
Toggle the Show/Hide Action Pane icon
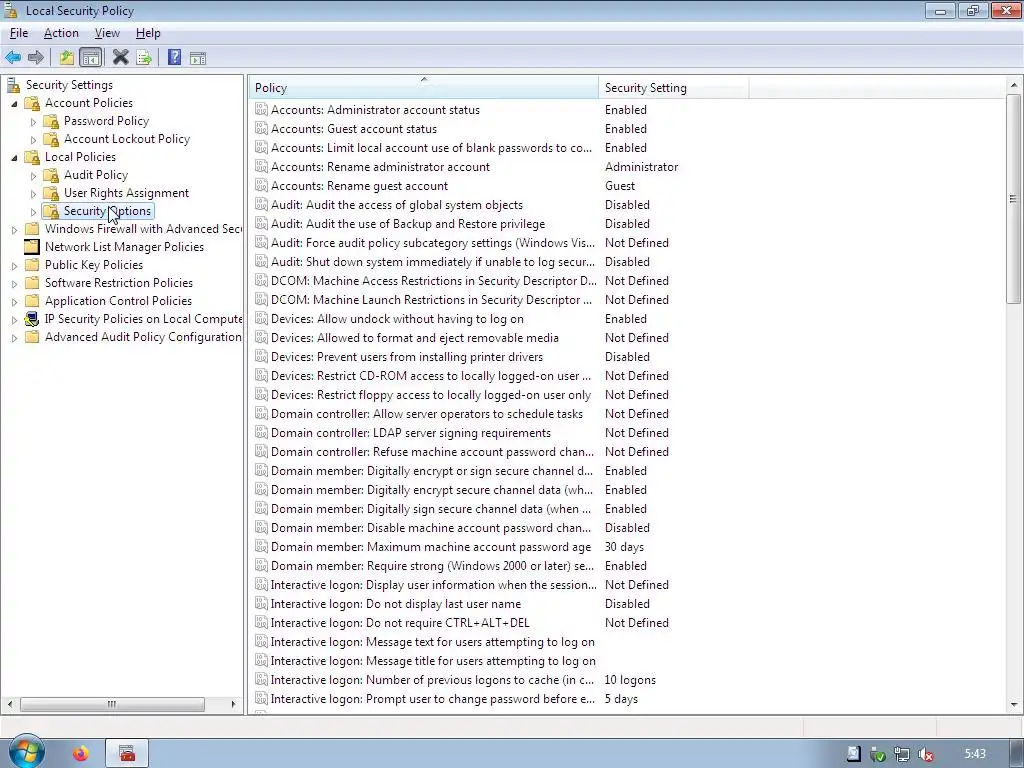[198, 58]
